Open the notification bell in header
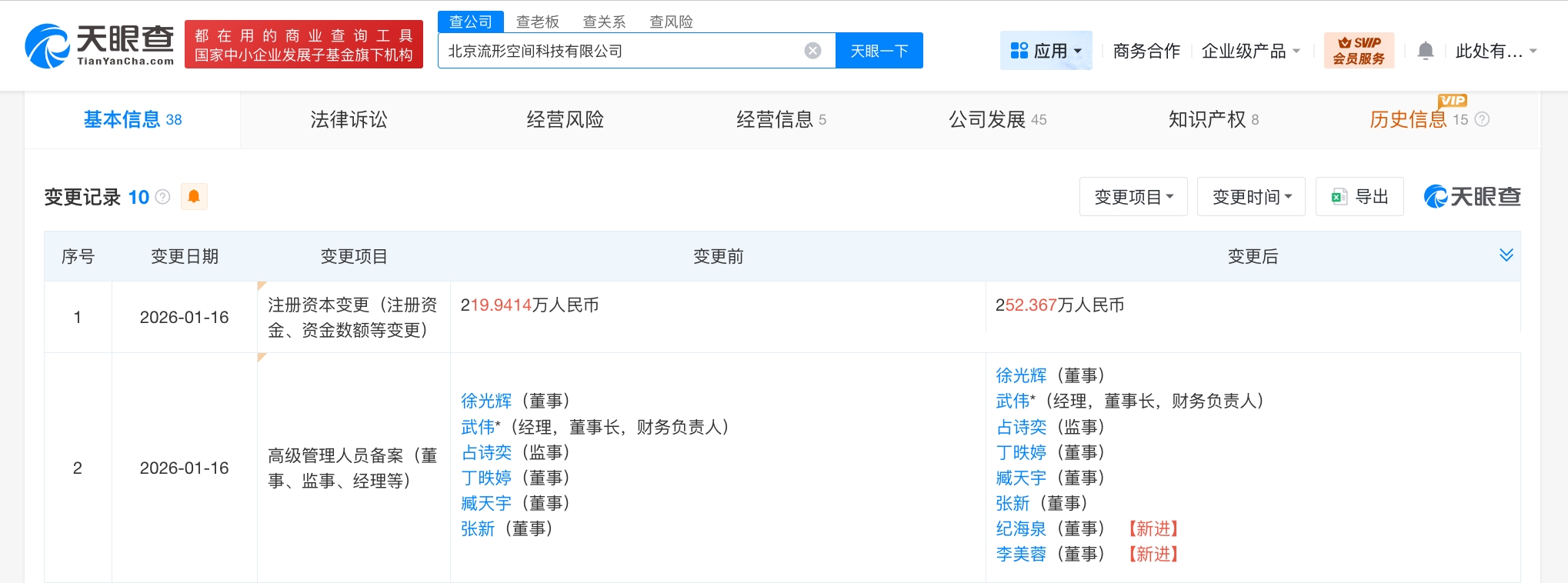 pyautogui.click(x=1425, y=52)
